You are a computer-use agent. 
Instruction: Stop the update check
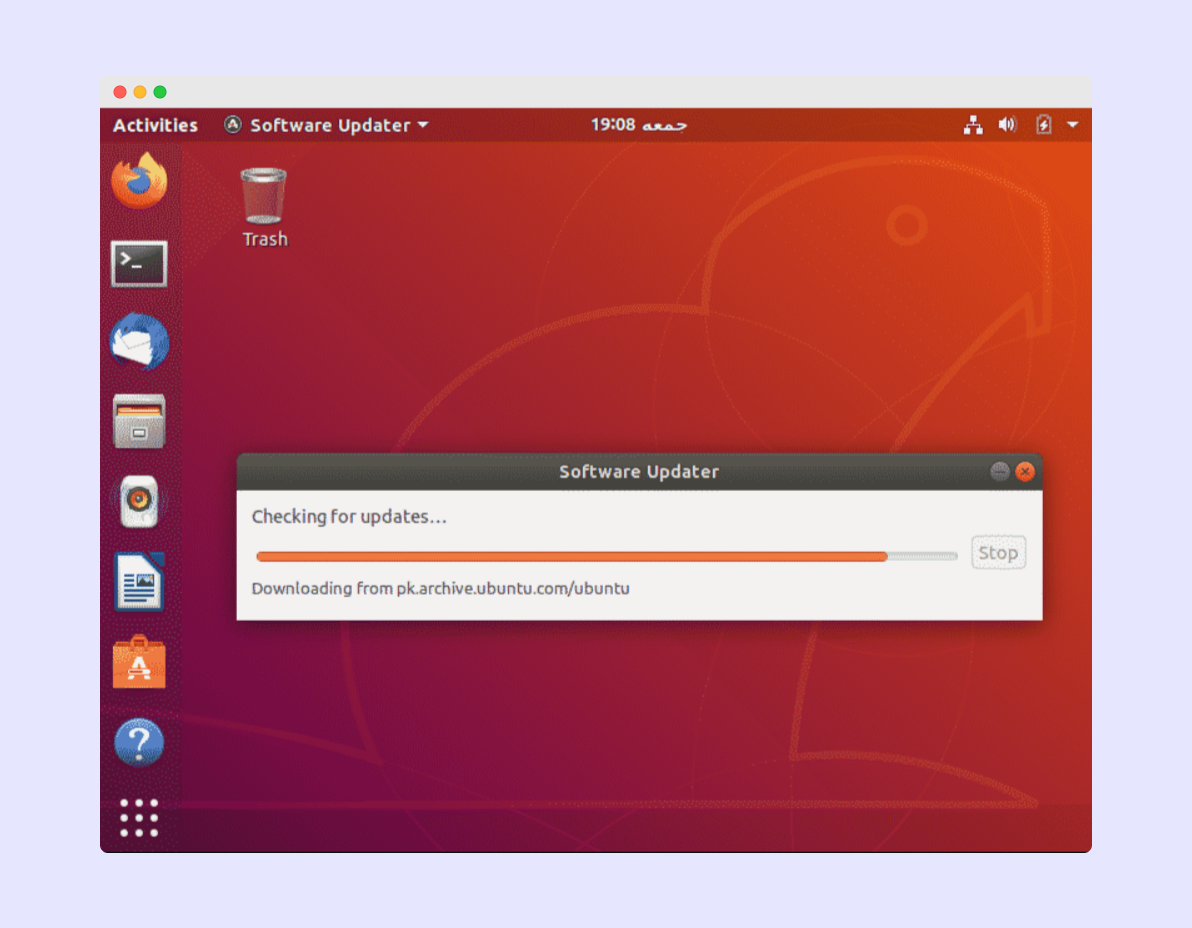[998, 552]
